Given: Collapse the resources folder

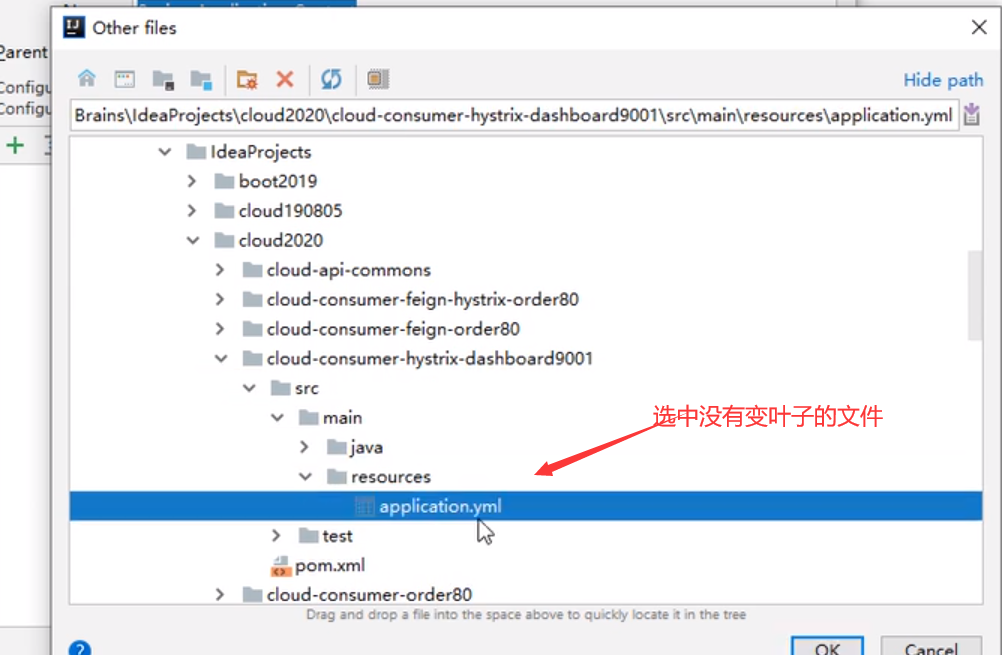Looking at the screenshot, I should [x=305, y=477].
